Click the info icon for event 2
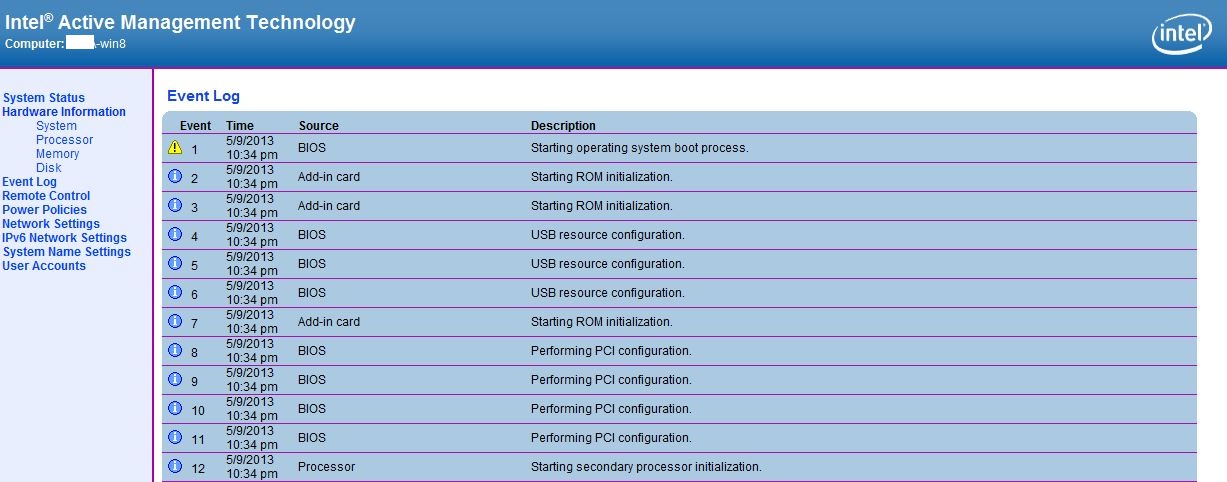This screenshot has height=482, width=1227. coord(175,177)
